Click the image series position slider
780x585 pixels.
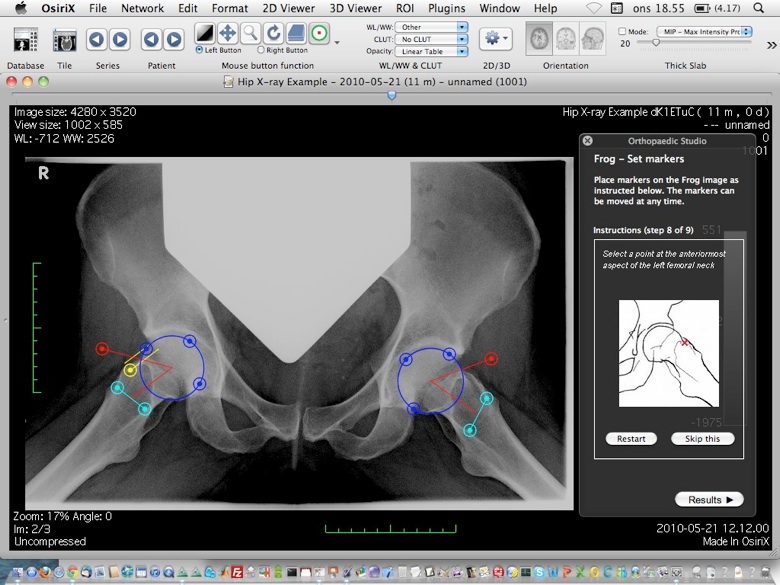pyautogui.click(x=391, y=95)
